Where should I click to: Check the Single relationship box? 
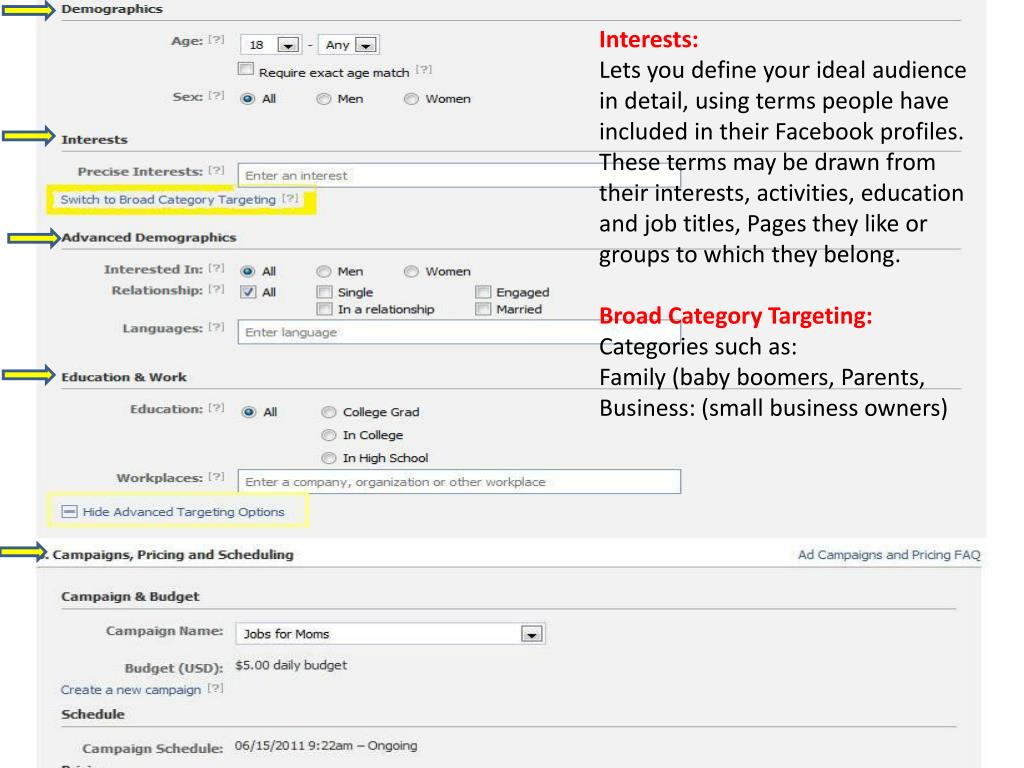coord(324,292)
